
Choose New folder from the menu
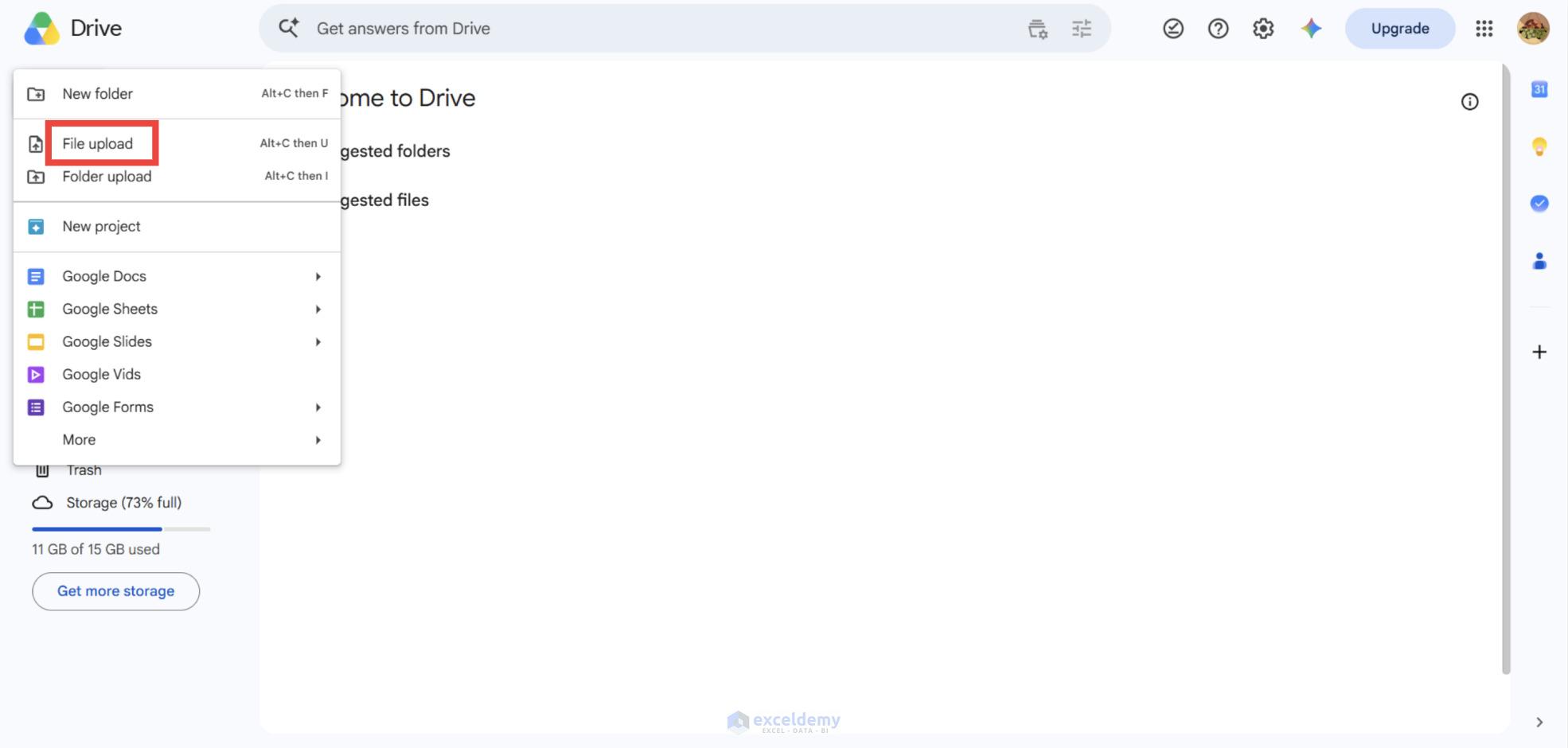click(177, 94)
